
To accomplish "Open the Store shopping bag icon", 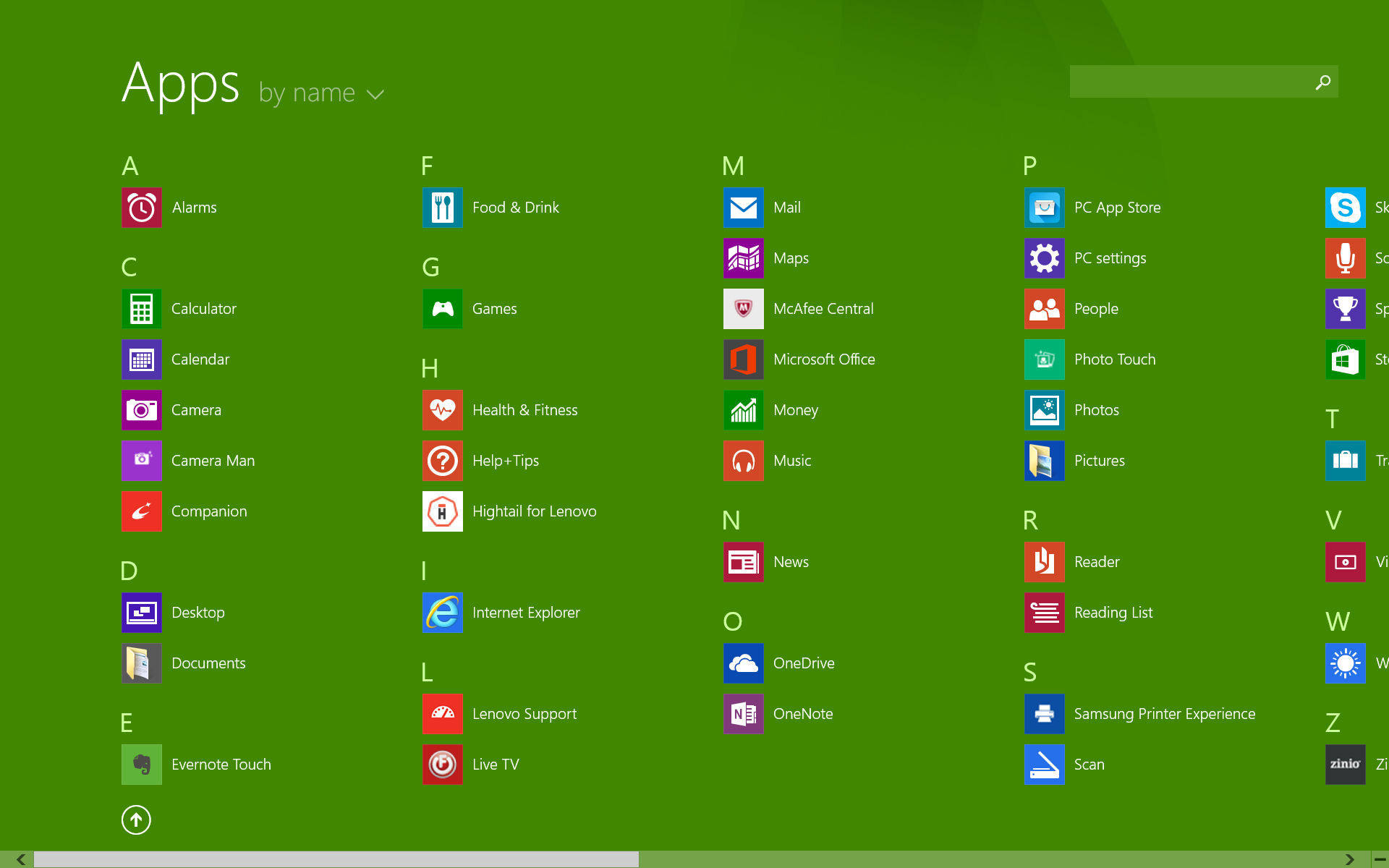I will [x=1345, y=359].
